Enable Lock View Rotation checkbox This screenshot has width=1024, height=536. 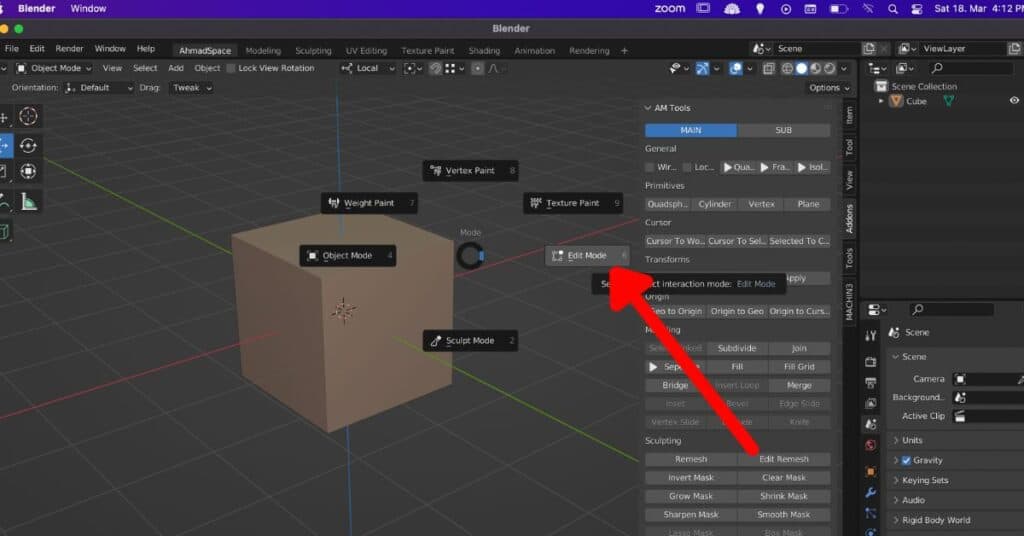coord(231,68)
